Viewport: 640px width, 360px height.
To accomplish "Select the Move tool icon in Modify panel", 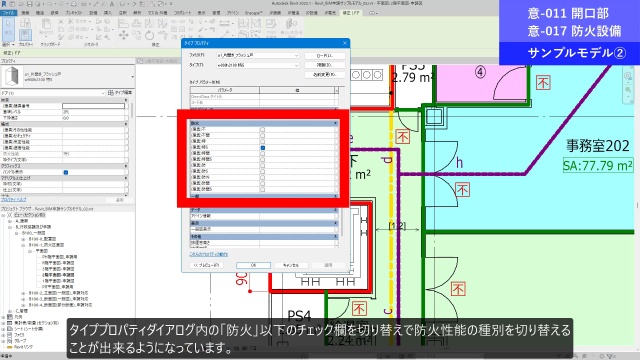I will point(123,35).
